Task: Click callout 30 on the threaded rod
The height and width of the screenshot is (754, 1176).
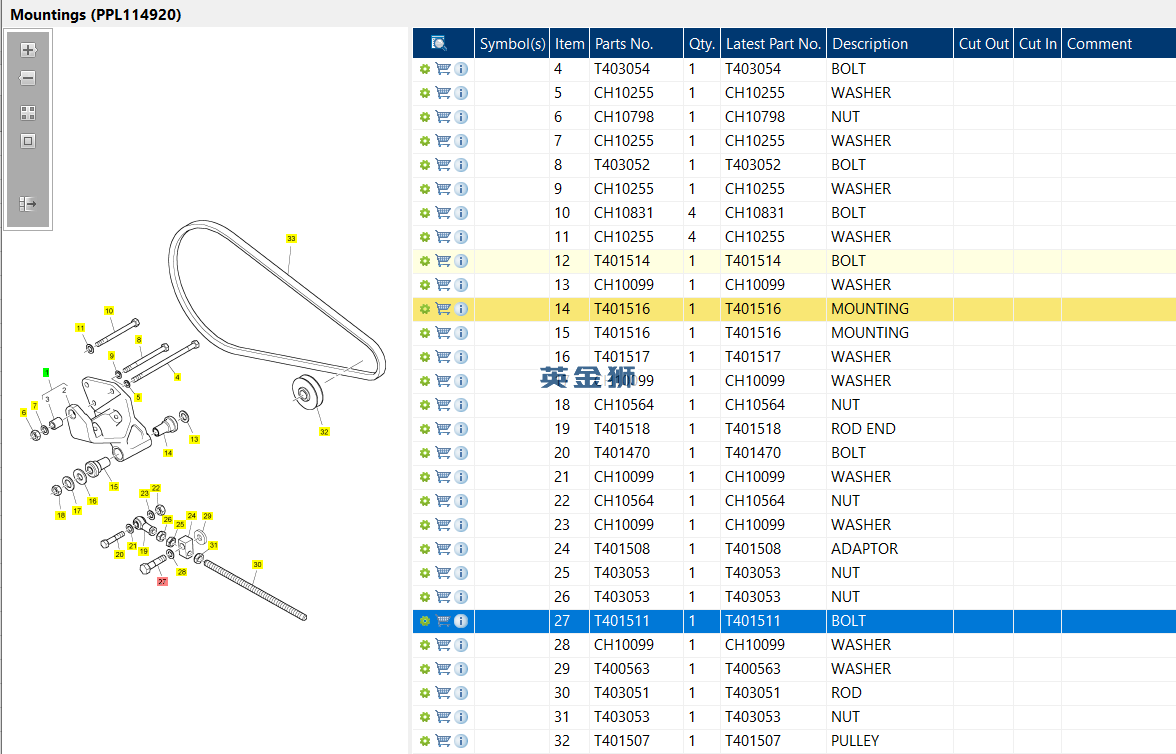Action: pos(257,564)
